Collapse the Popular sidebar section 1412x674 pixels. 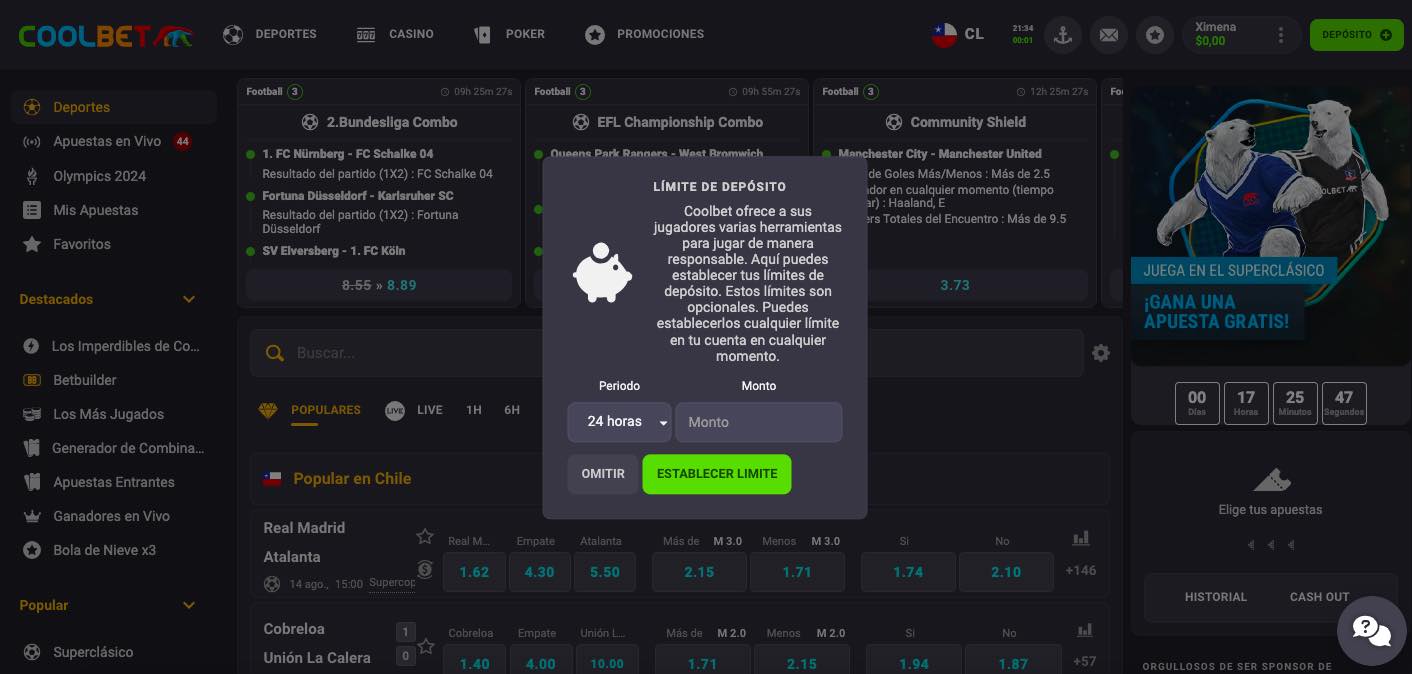point(189,605)
